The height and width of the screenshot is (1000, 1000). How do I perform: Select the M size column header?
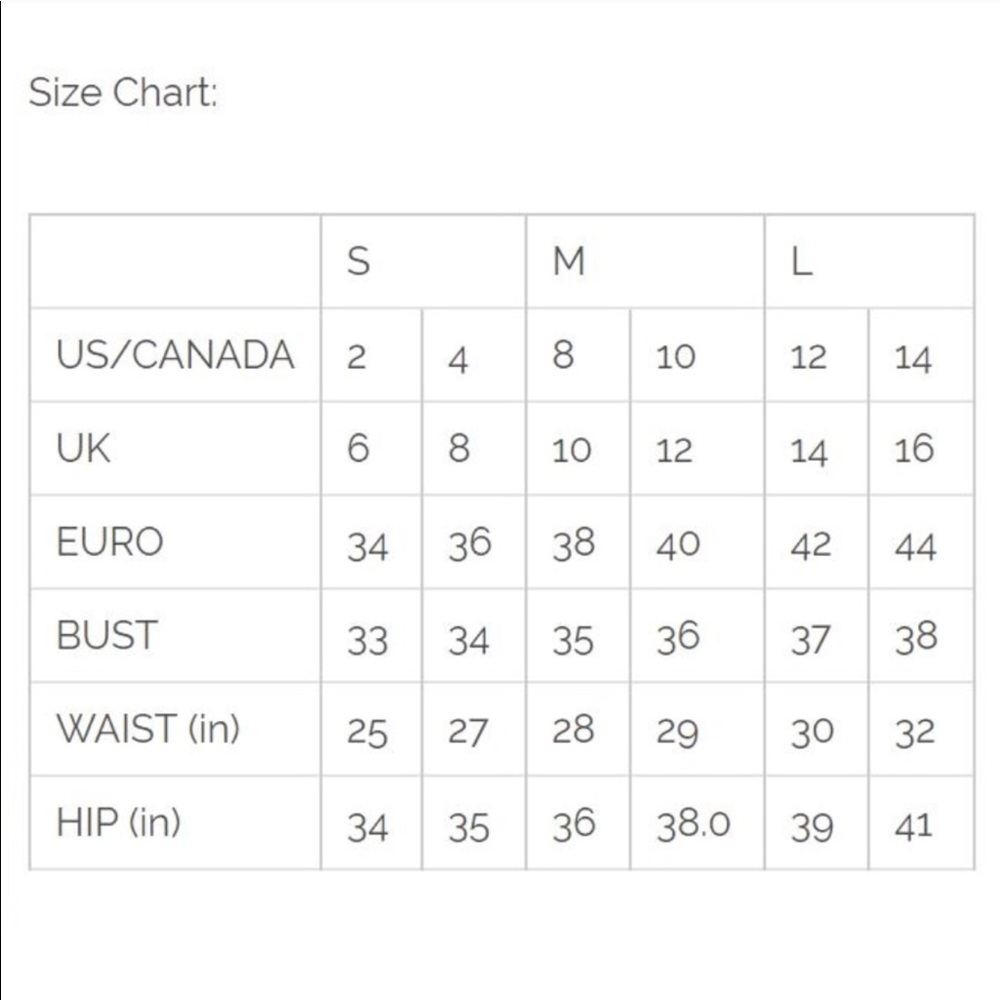click(x=569, y=262)
